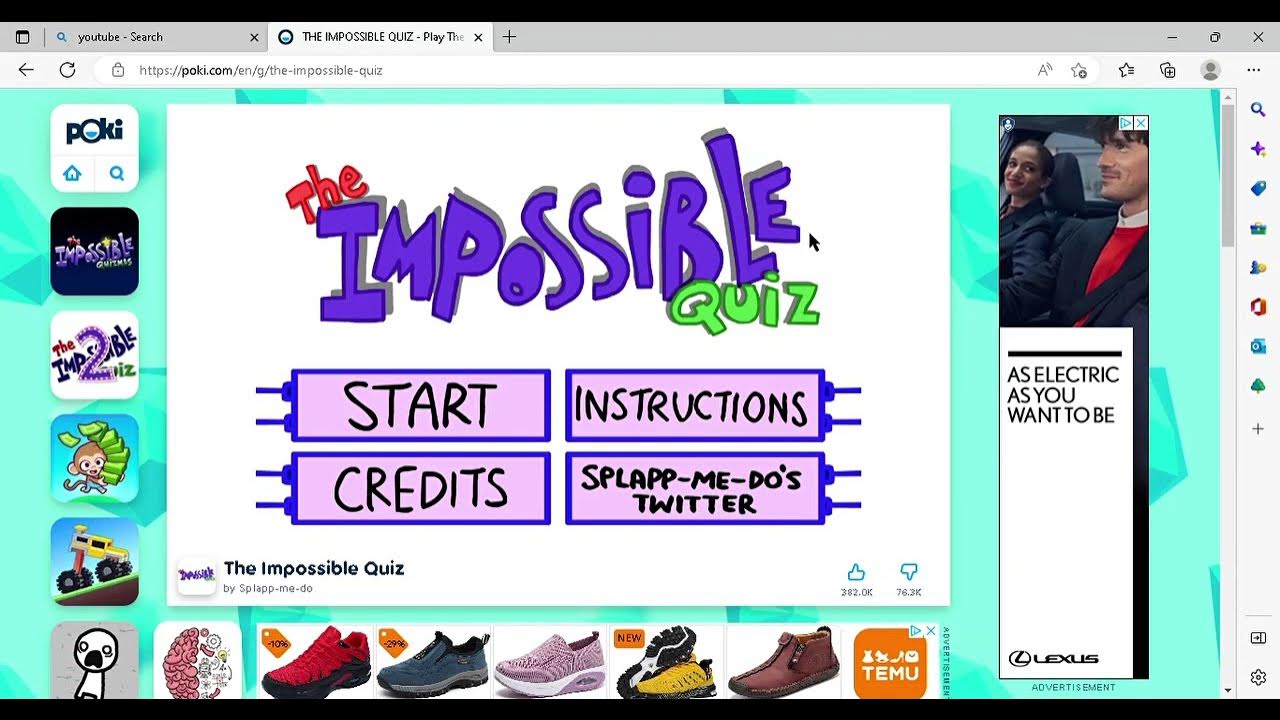Click the yellow NEW sneaker ad

click(667, 661)
